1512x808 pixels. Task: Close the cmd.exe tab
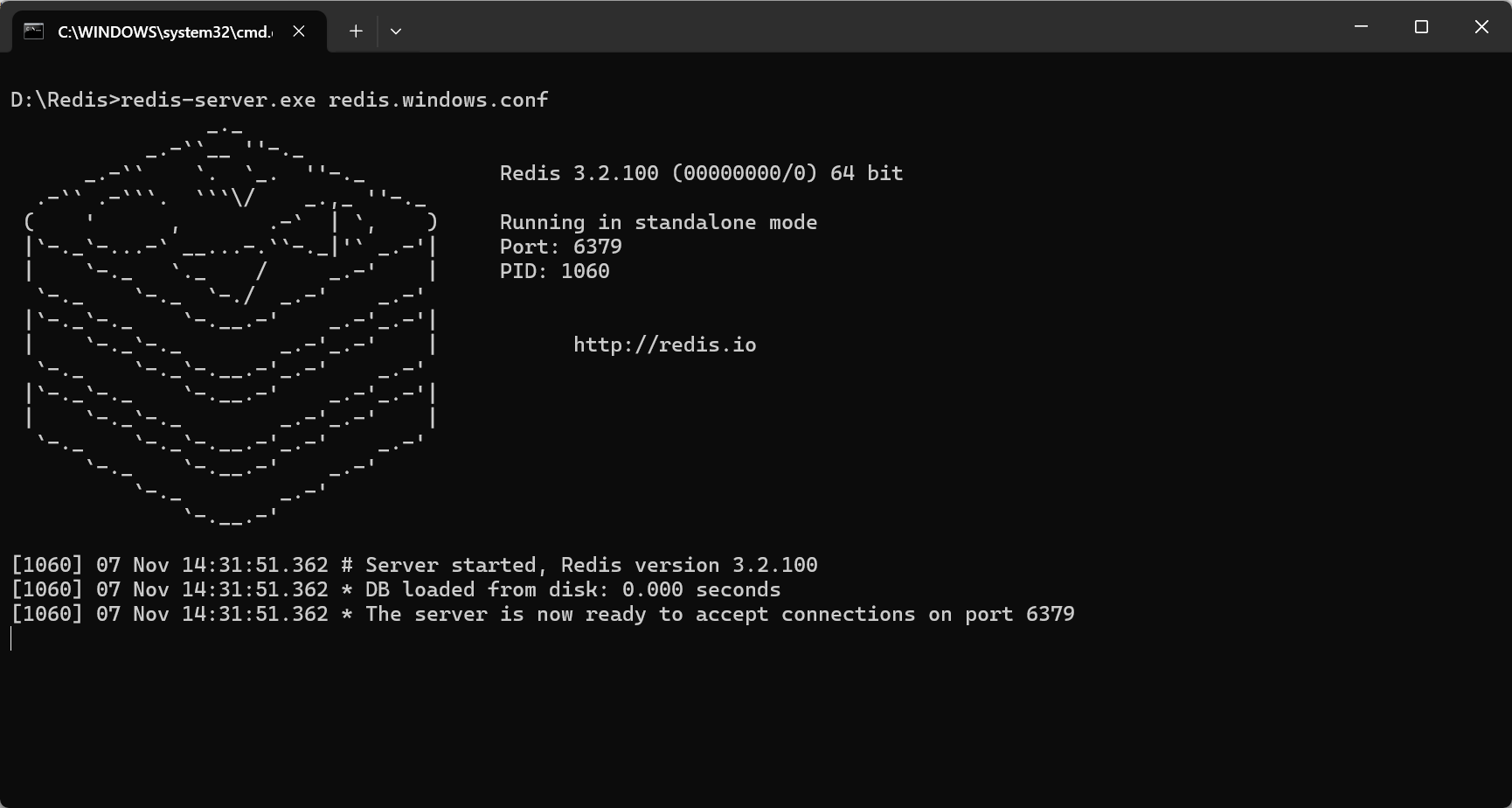pyautogui.click(x=299, y=31)
